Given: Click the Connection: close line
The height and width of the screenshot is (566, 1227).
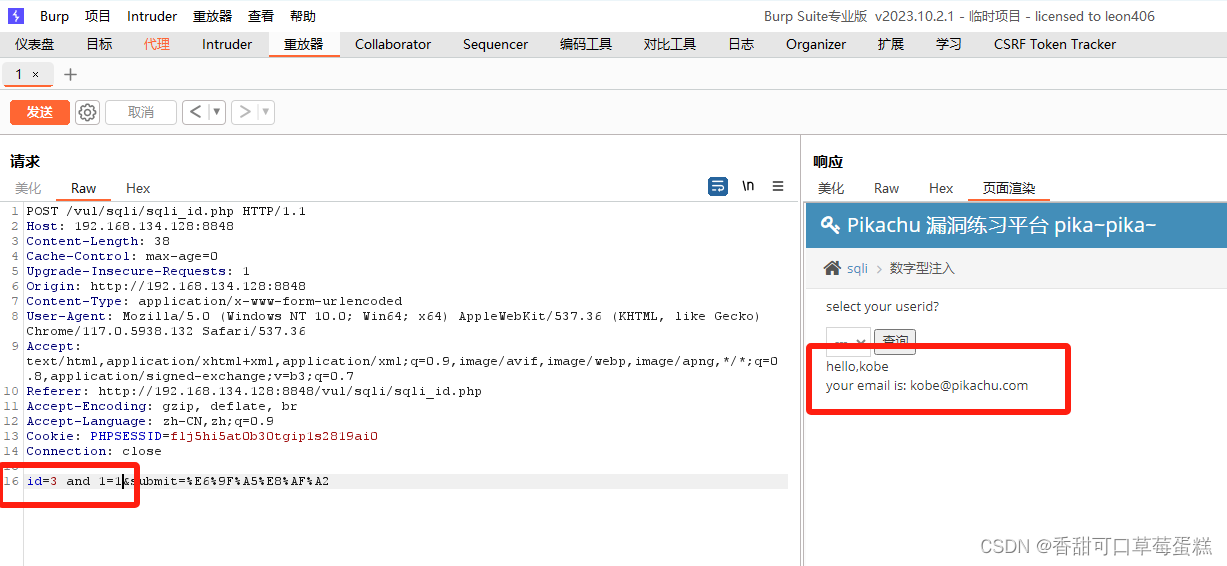Looking at the screenshot, I should pos(94,451).
